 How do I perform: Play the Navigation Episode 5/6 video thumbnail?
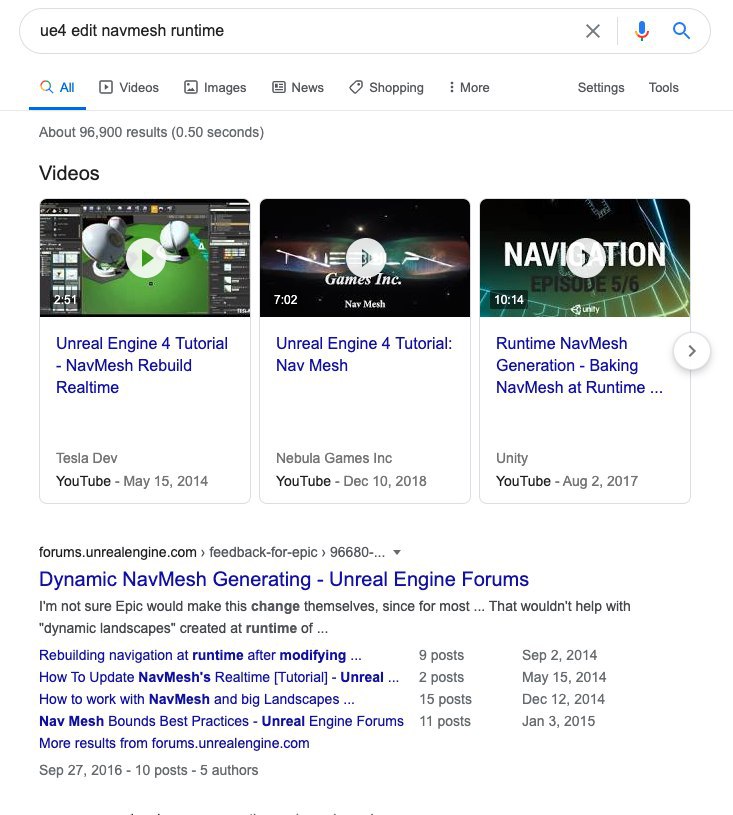pyautogui.click(x=585, y=258)
